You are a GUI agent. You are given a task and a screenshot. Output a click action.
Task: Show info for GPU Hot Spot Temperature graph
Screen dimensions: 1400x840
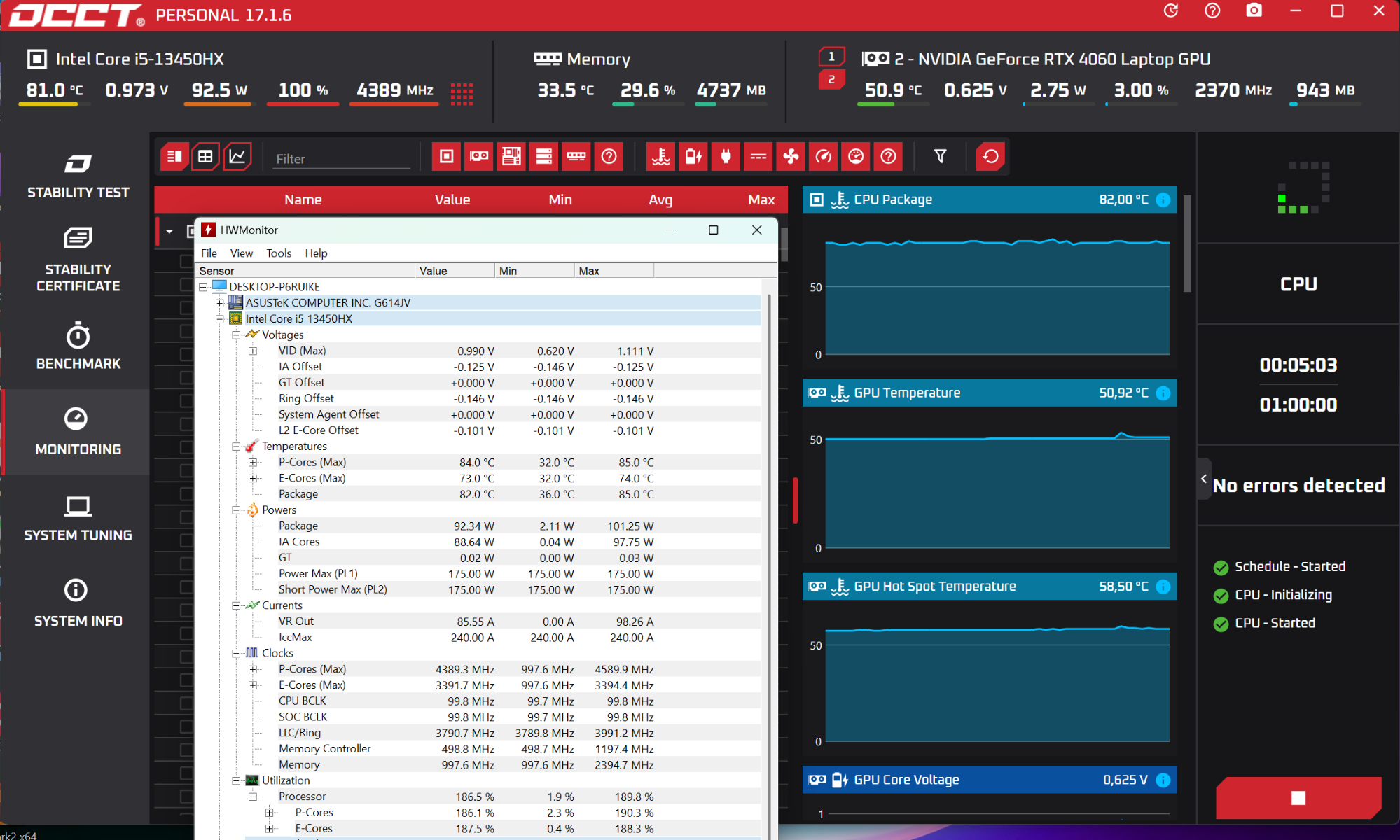coord(1163,587)
